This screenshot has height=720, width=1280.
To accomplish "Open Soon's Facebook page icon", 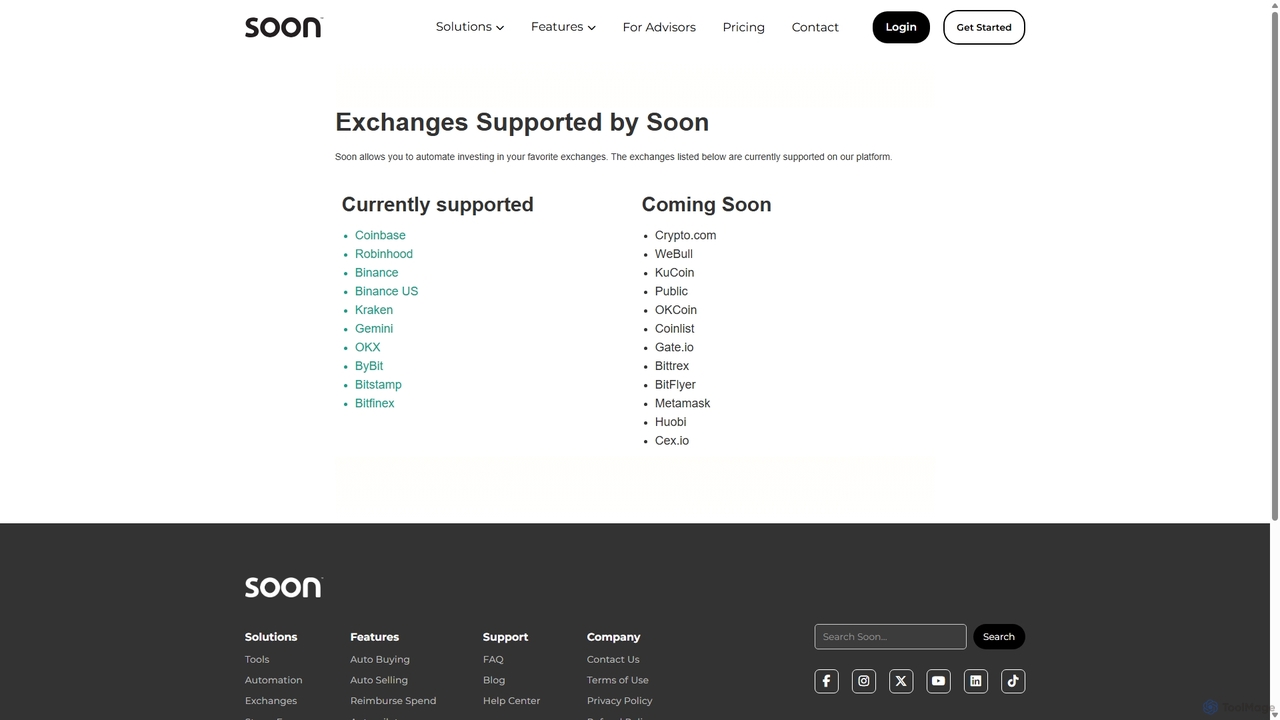I will pyautogui.click(x=826, y=681).
